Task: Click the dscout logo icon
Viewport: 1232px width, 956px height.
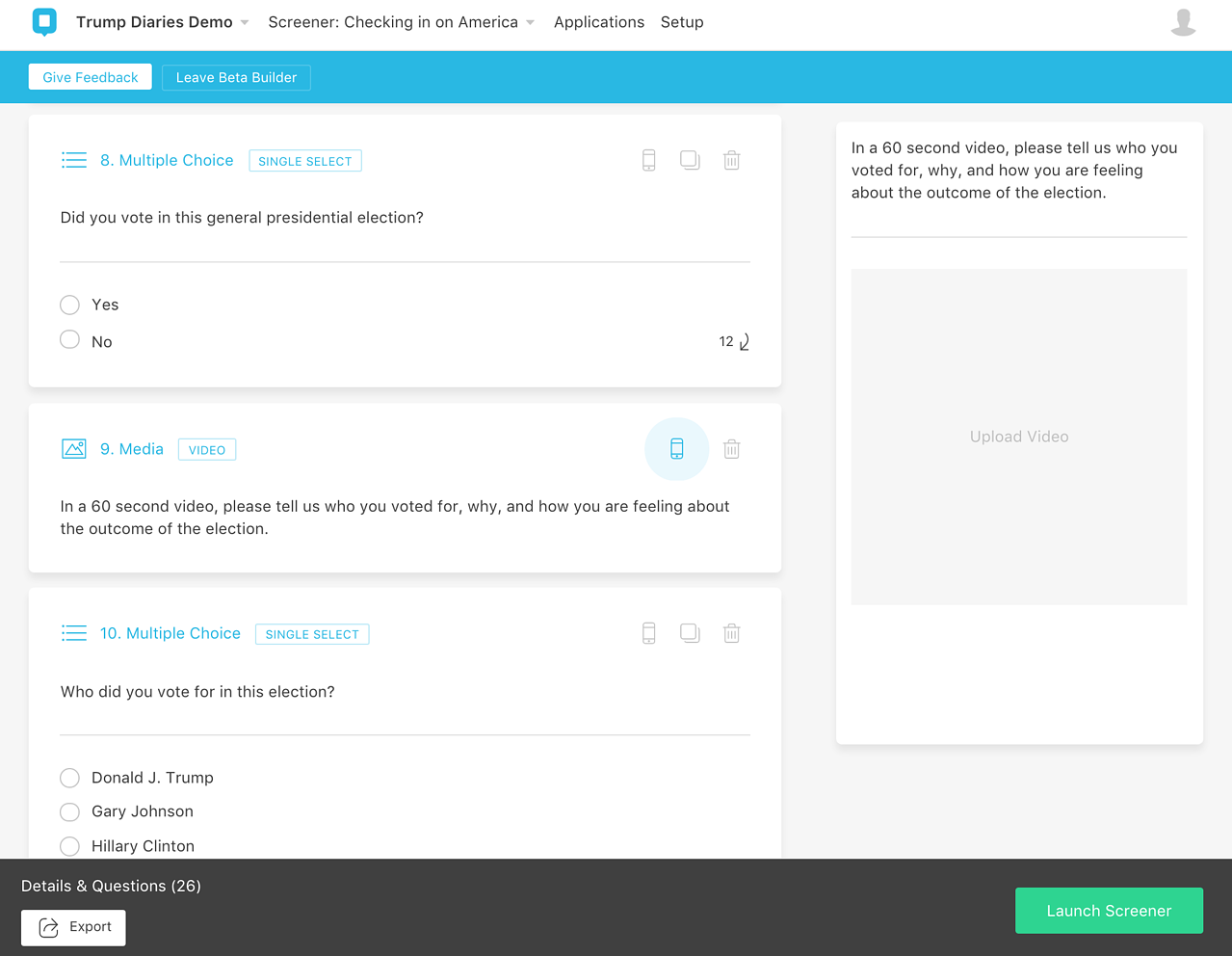Action: [44, 21]
